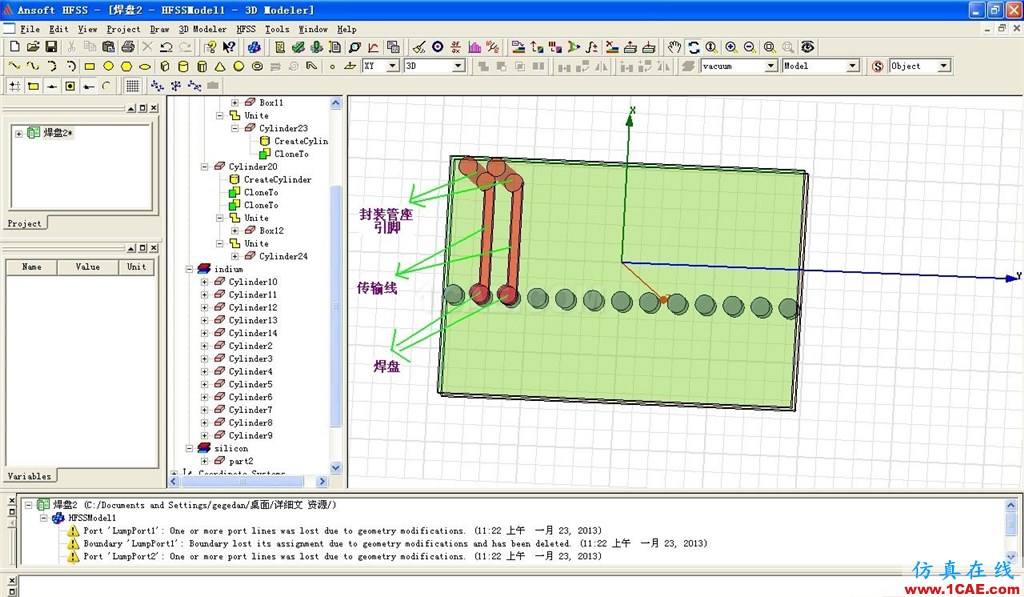
Task: Open the vacuum material dropdown
Action: (771, 66)
